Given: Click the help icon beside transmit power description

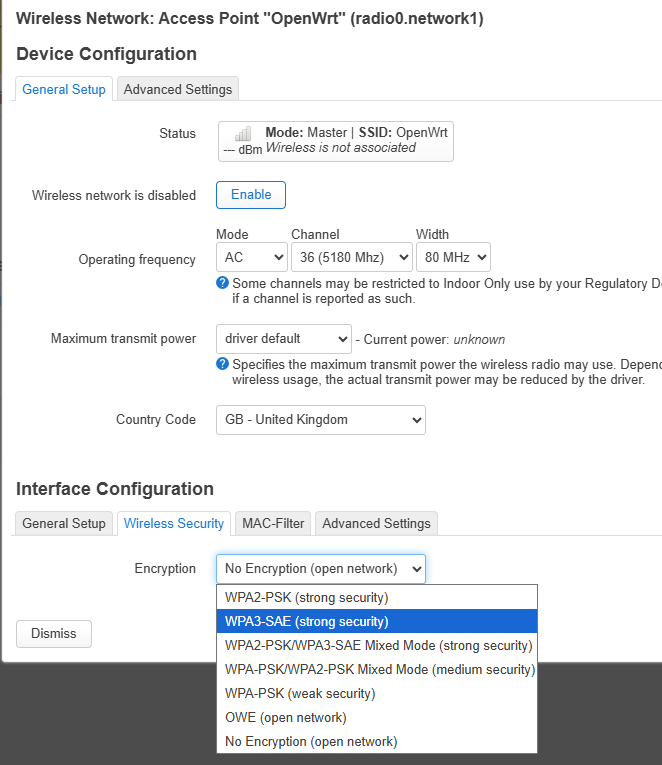Looking at the screenshot, I should tap(222, 364).
